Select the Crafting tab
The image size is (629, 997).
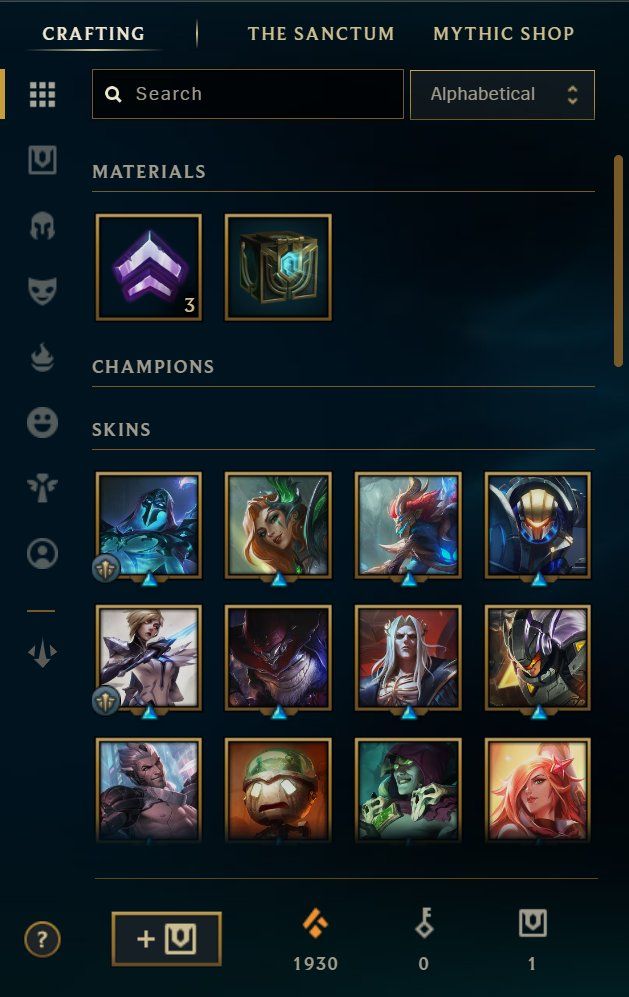93,34
